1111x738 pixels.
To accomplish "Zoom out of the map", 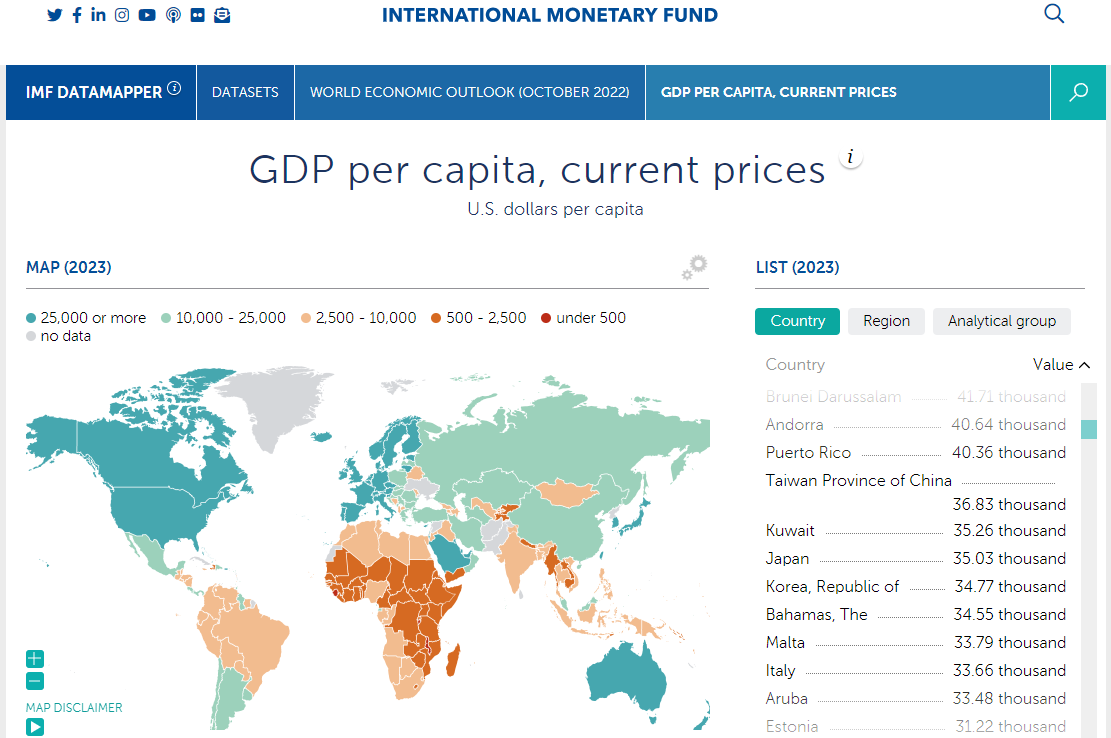I will pyautogui.click(x=35, y=682).
